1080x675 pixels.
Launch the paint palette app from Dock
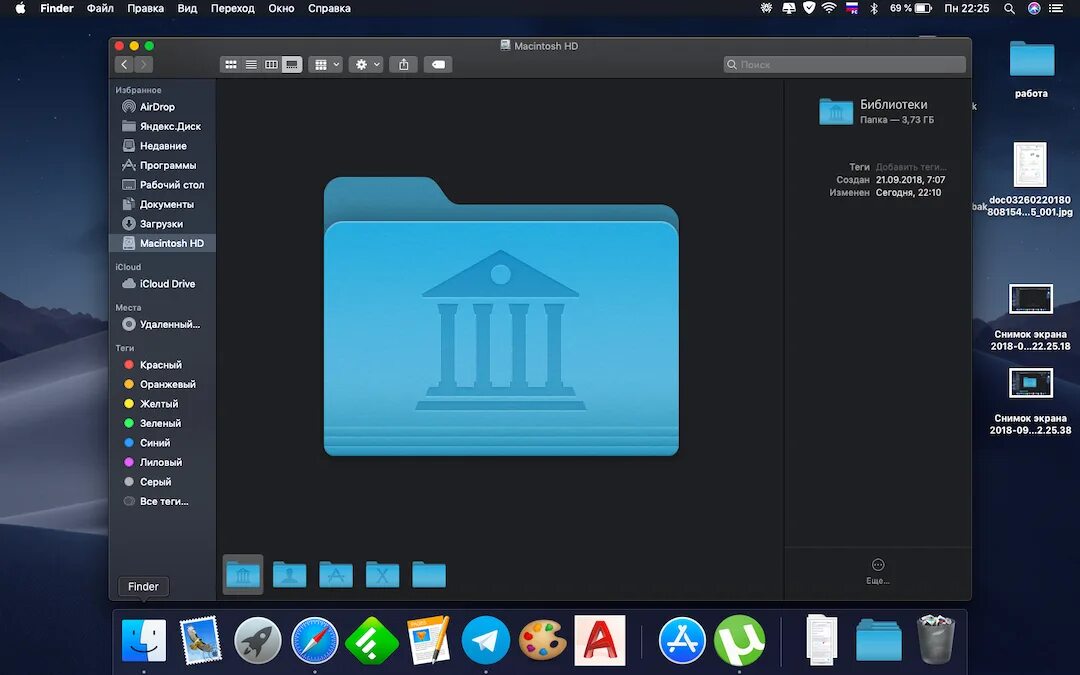pyautogui.click(x=543, y=641)
